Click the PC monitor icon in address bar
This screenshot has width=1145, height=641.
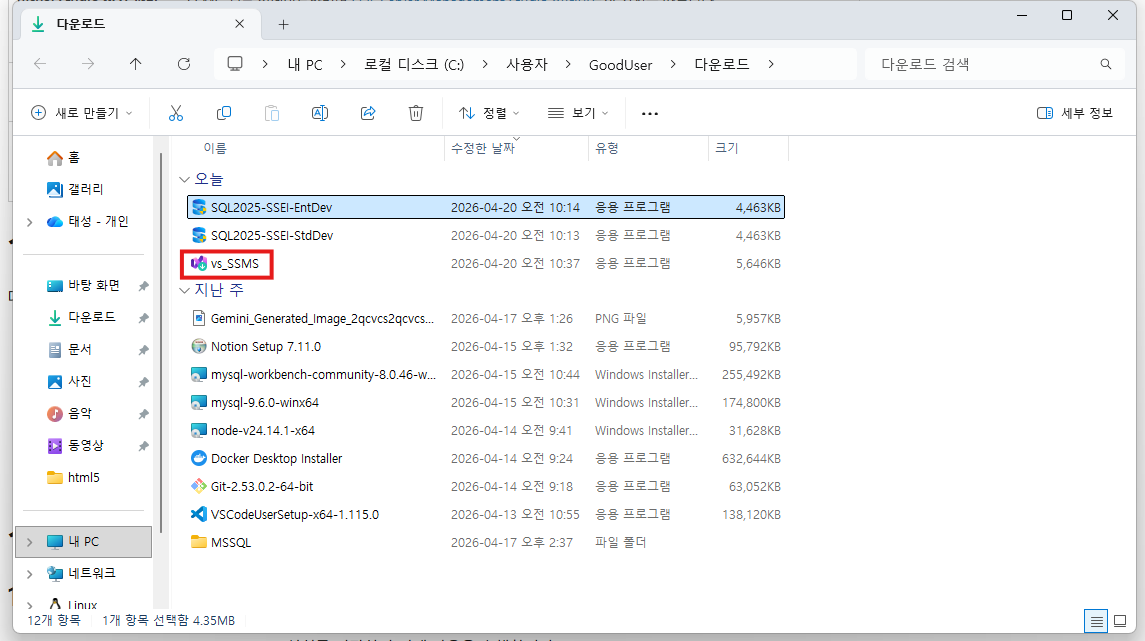pyautogui.click(x=235, y=64)
